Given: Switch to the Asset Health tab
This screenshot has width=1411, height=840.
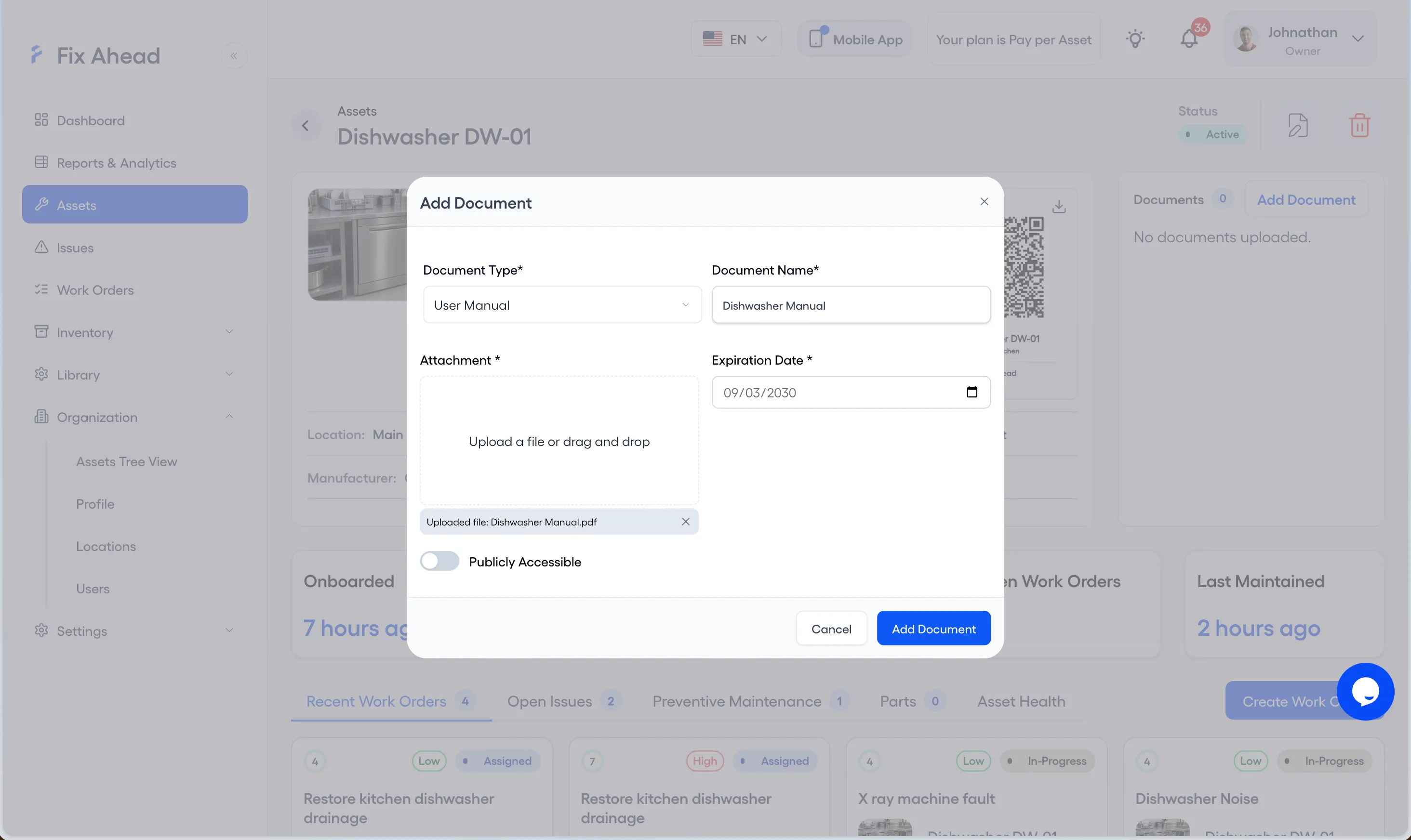Looking at the screenshot, I should [1022, 701].
